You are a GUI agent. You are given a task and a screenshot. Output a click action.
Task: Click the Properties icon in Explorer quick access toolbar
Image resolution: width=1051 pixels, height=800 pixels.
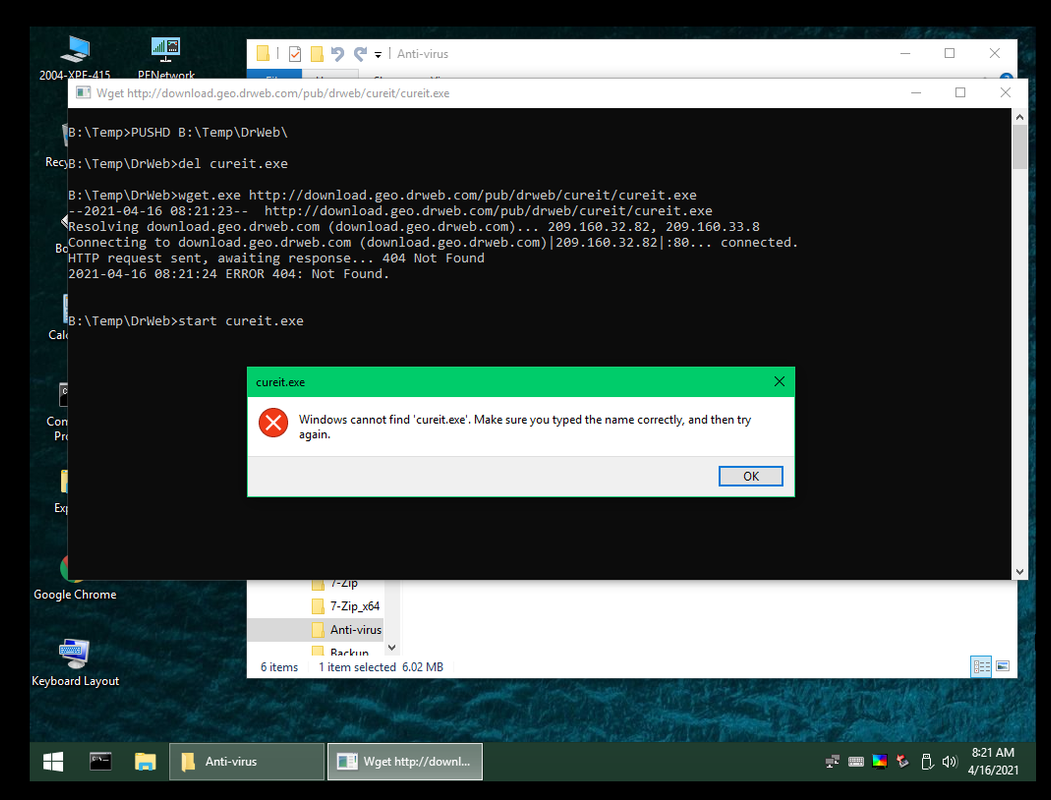tap(295, 54)
